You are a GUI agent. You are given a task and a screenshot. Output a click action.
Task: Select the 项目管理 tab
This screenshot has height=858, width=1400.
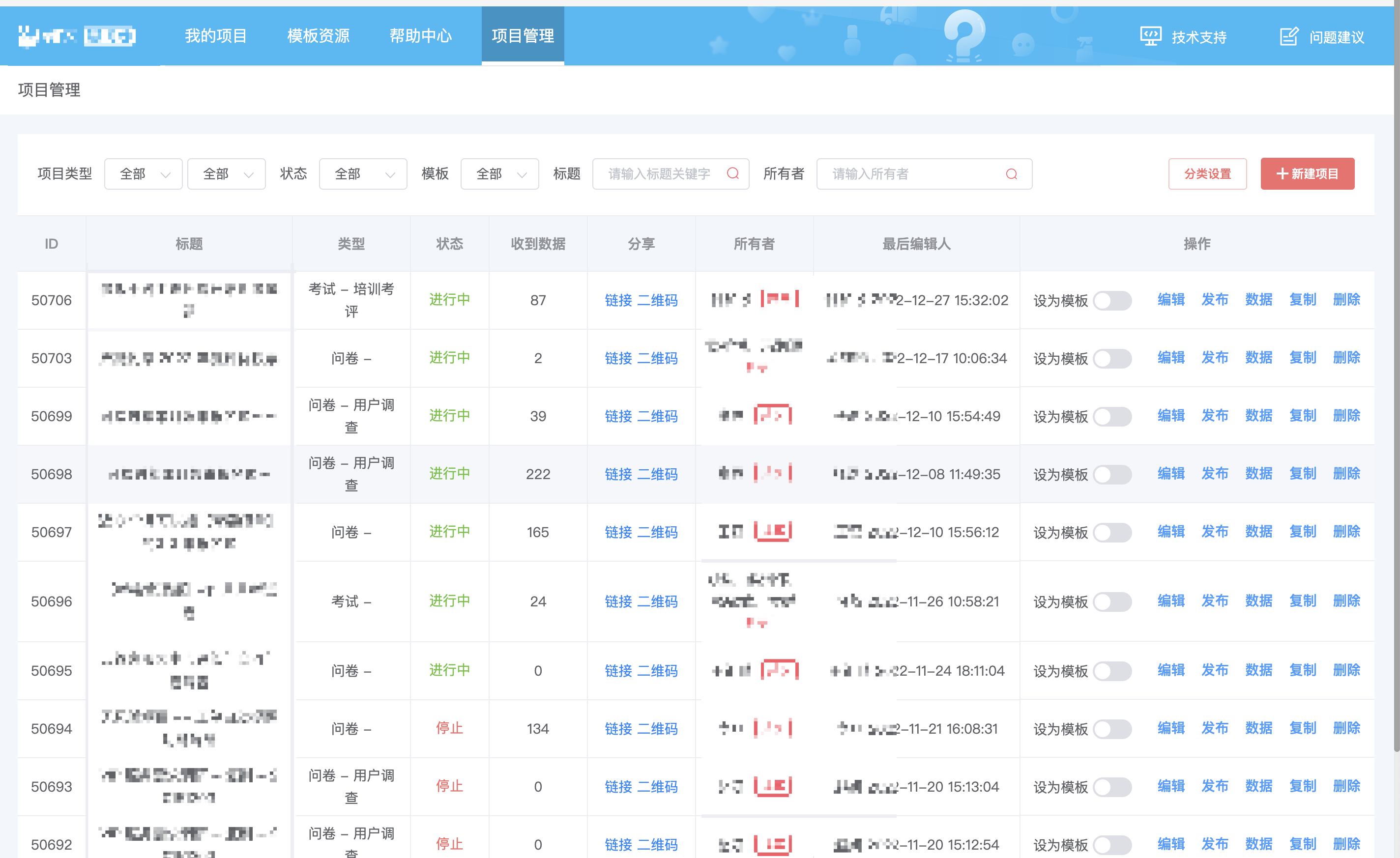(523, 36)
